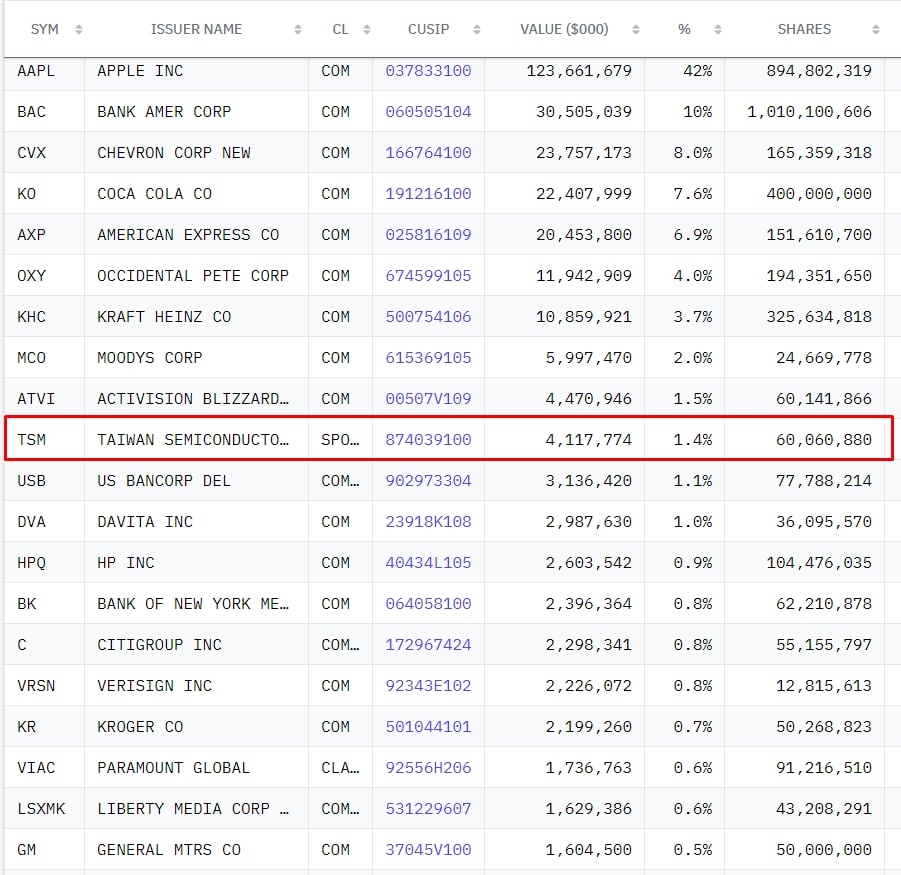Viewport: 901px width, 875px height.
Task: Click Coca Cola shares 400,000,000
Action: pyautogui.click(x=819, y=194)
